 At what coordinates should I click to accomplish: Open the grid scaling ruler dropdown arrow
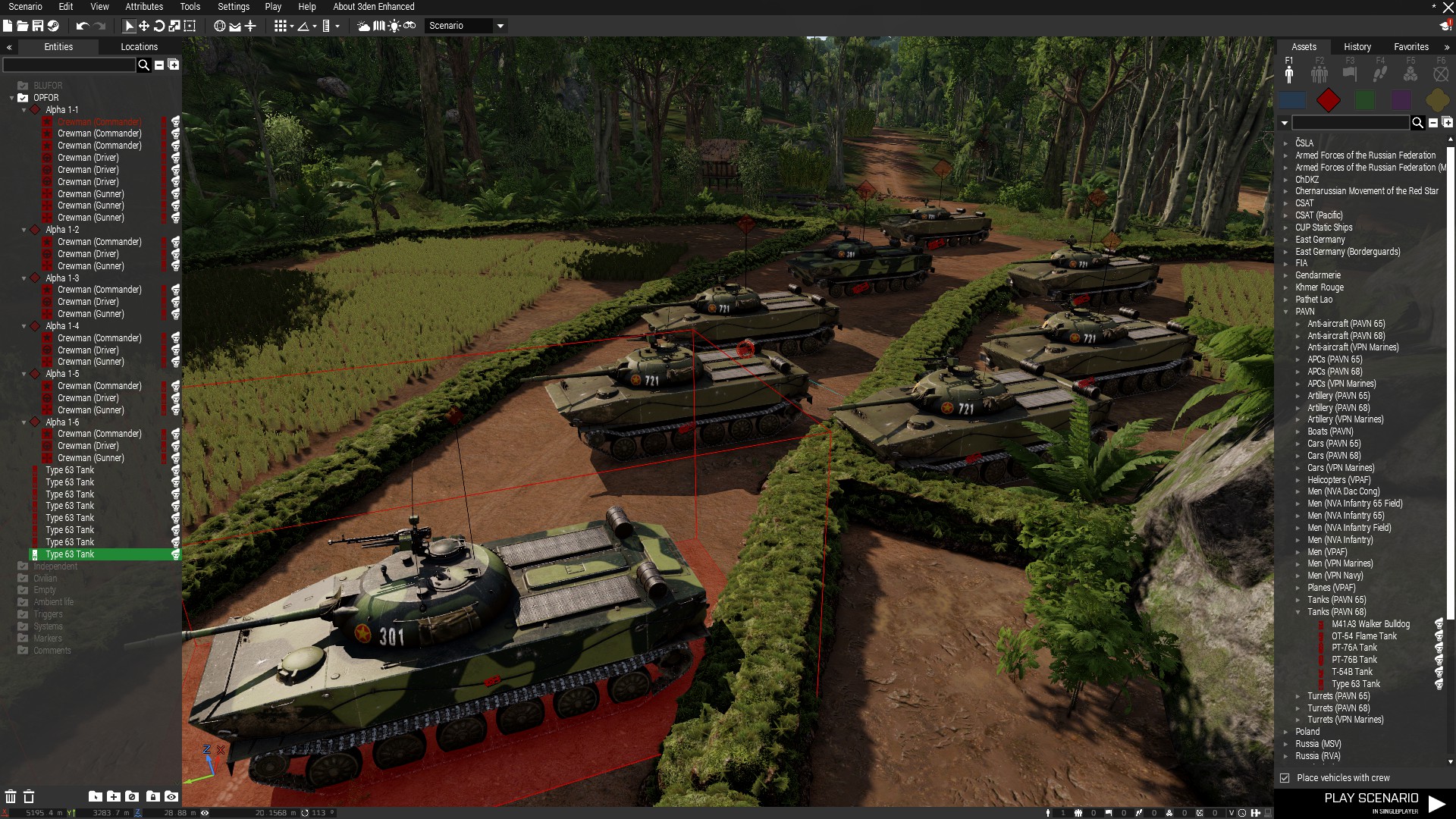[x=337, y=27]
